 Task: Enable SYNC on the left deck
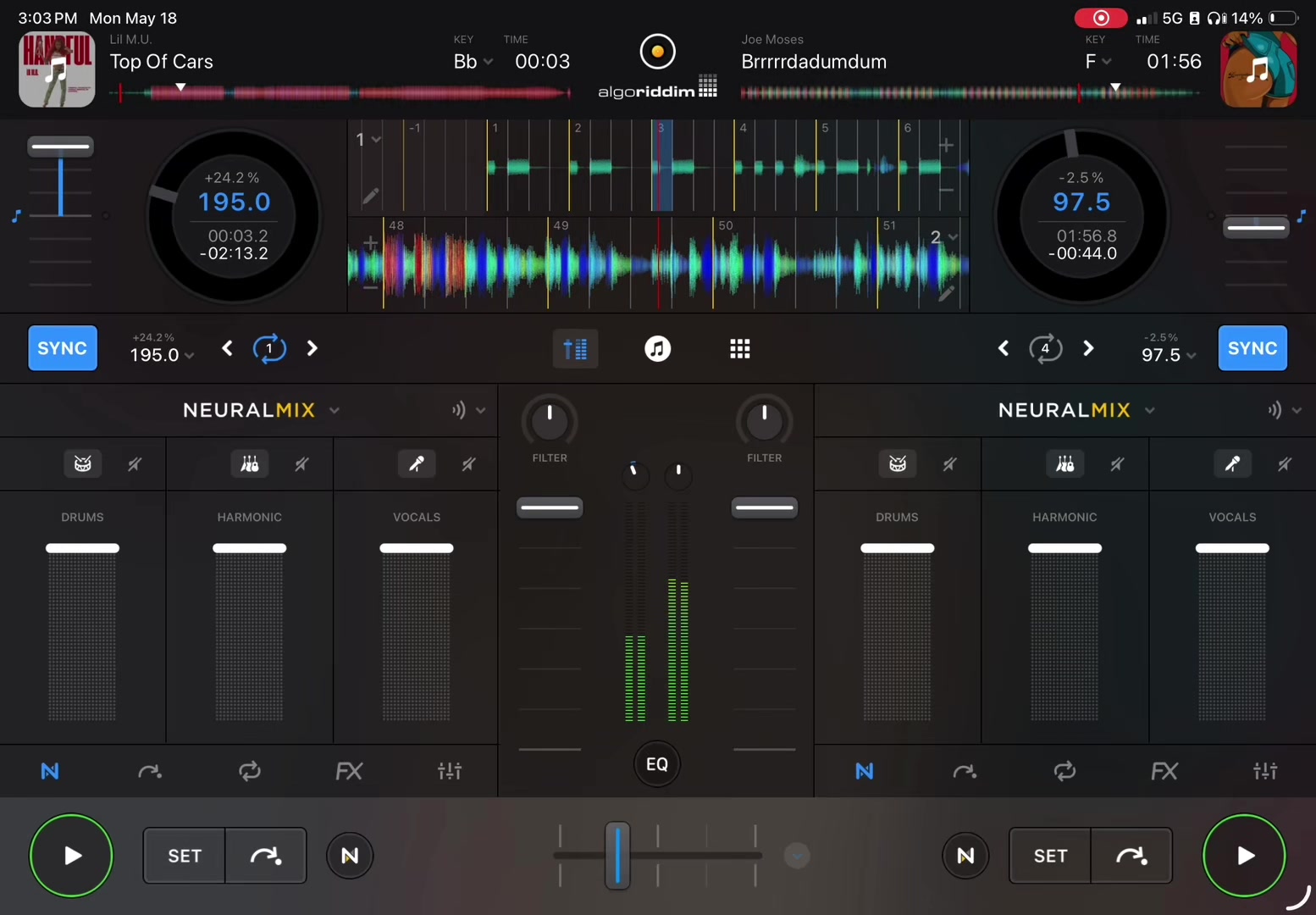point(63,348)
